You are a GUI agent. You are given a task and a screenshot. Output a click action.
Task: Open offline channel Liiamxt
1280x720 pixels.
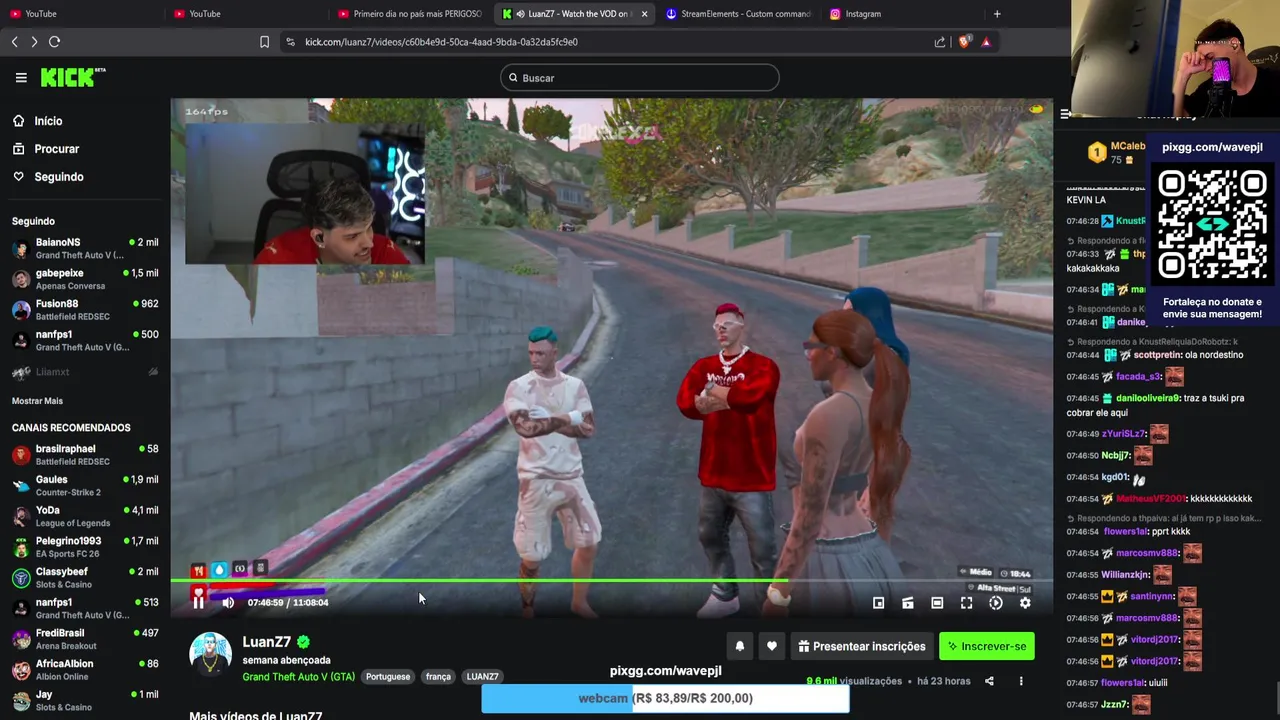coord(85,372)
